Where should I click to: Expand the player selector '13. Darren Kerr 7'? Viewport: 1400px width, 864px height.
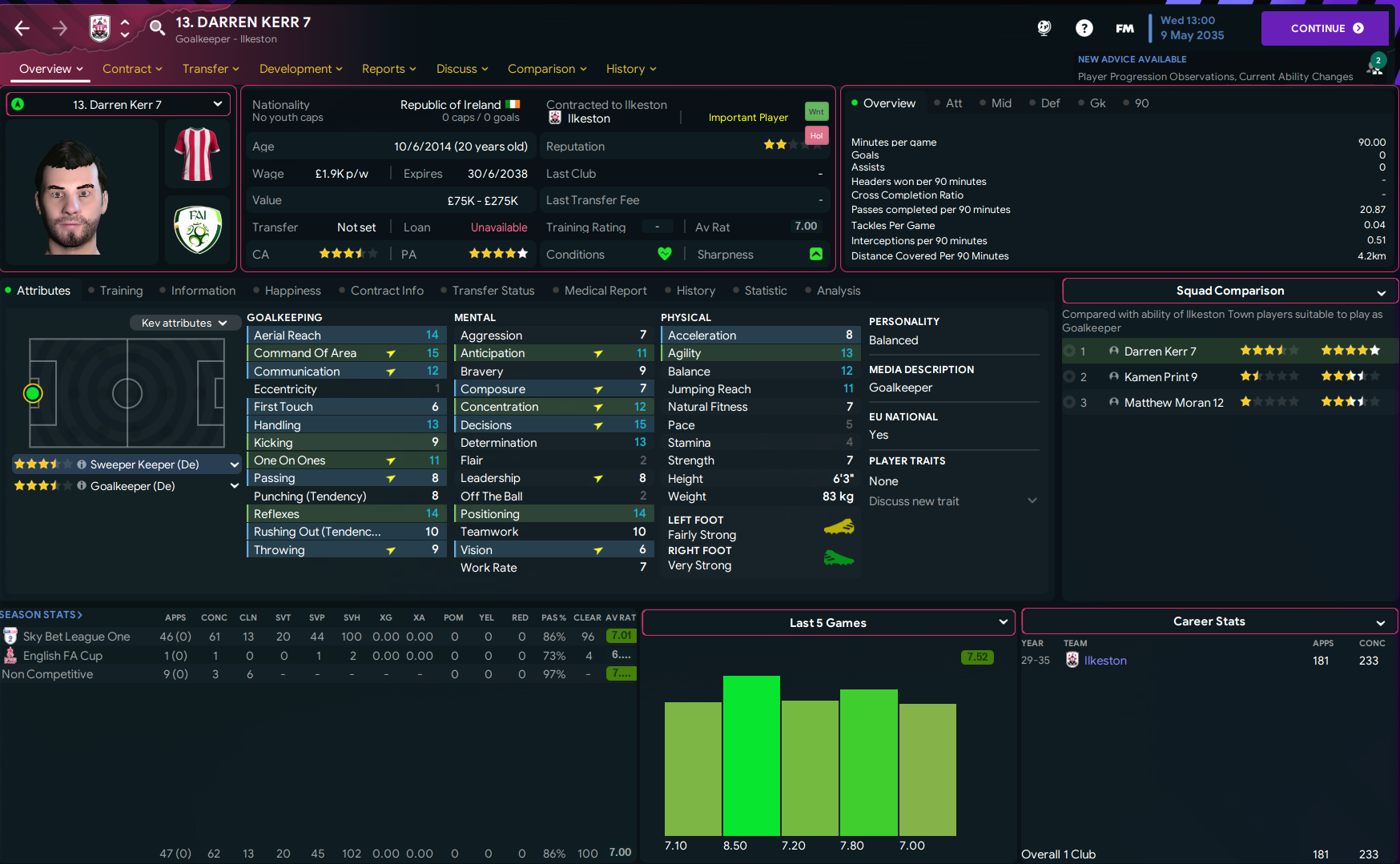[119, 104]
